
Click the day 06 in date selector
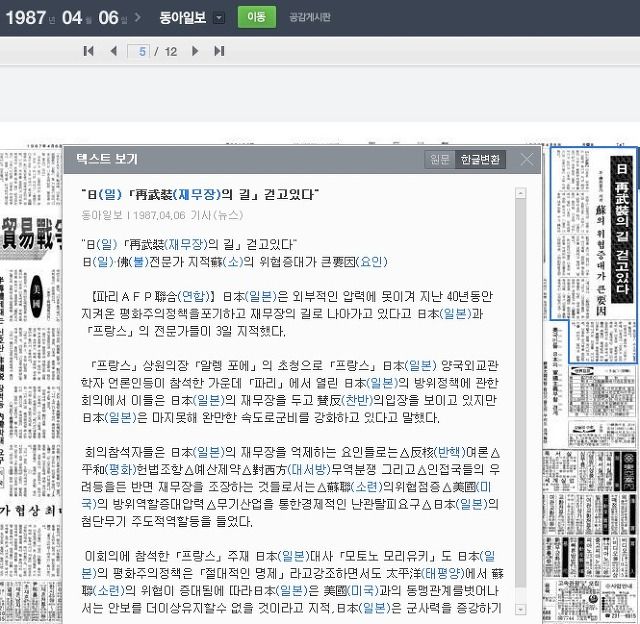coord(109,18)
